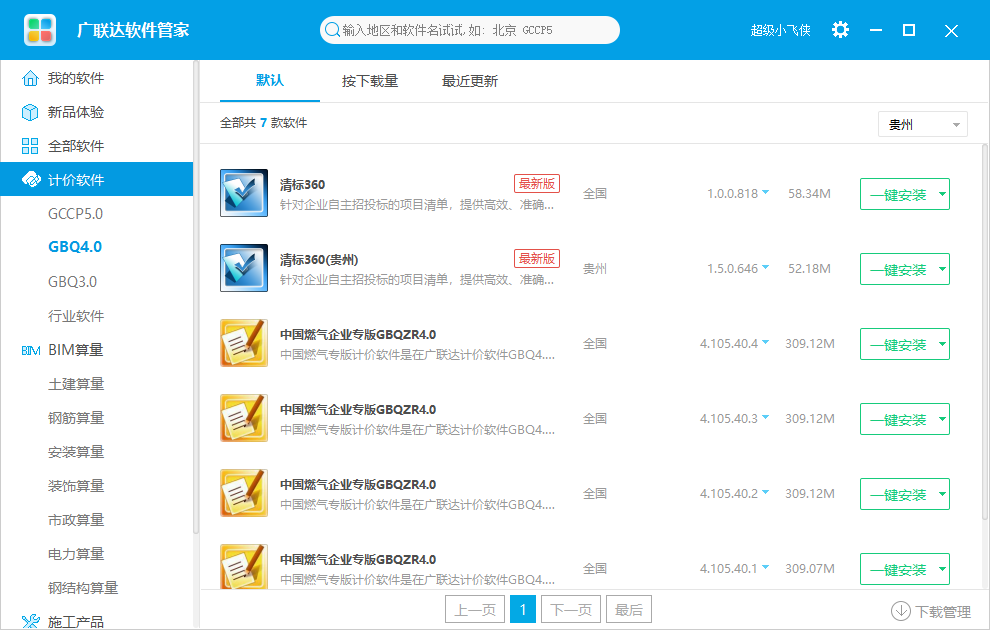Click the 施工产品 tools icon
The image size is (990, 630).
point(30,622)
